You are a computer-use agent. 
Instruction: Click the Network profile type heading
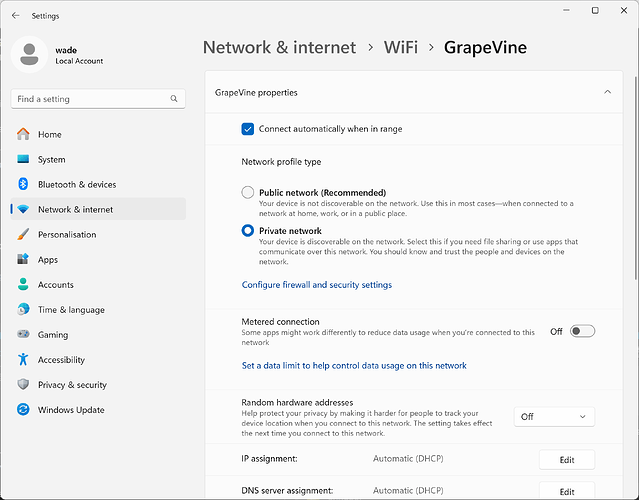(281, 162)
